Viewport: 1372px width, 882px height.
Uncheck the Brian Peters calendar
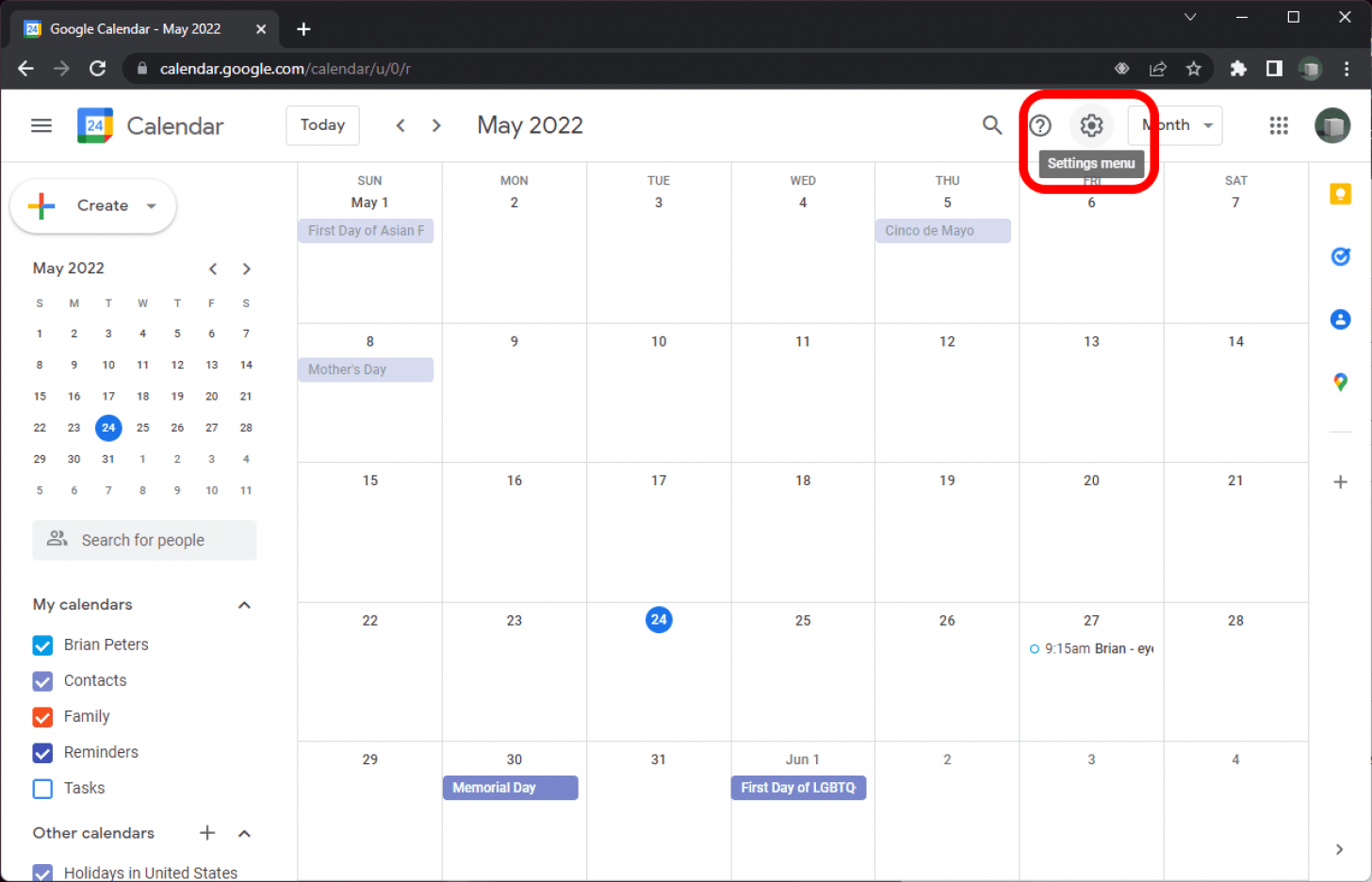(x=42, y=645)
